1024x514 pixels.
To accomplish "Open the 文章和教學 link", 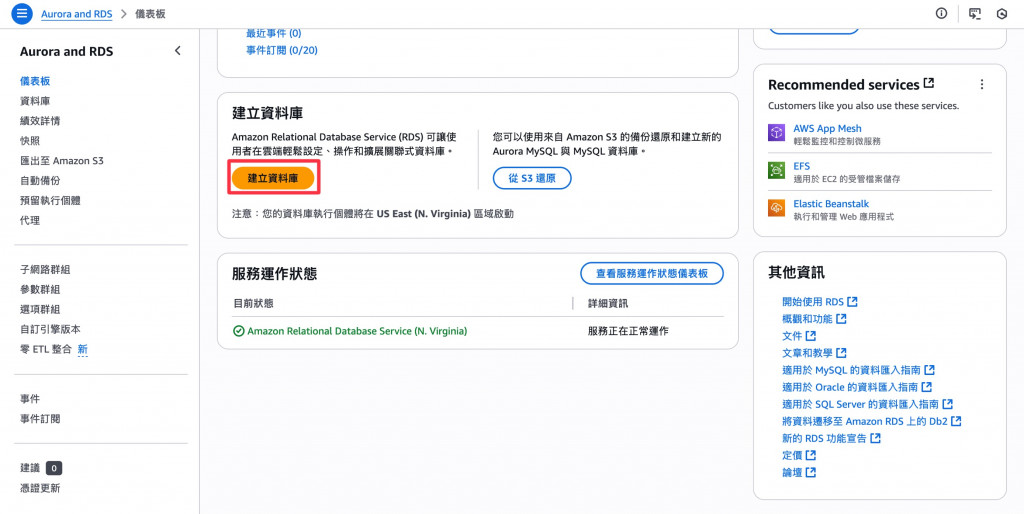I will pyautogui.click(x=814, y=353).
